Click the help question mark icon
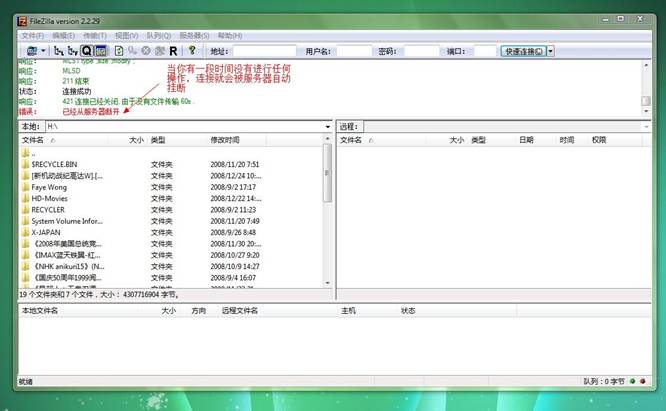Image resolution: width=666 pixels, height=411 pixels. click(192, 51)
